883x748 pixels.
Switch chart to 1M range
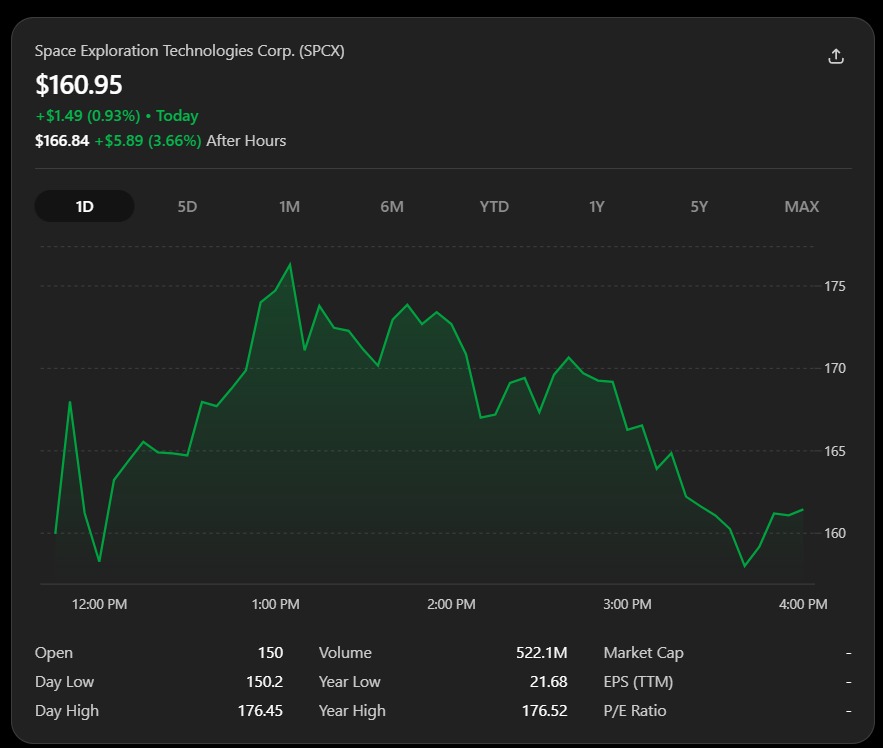(x=289, y=206)
